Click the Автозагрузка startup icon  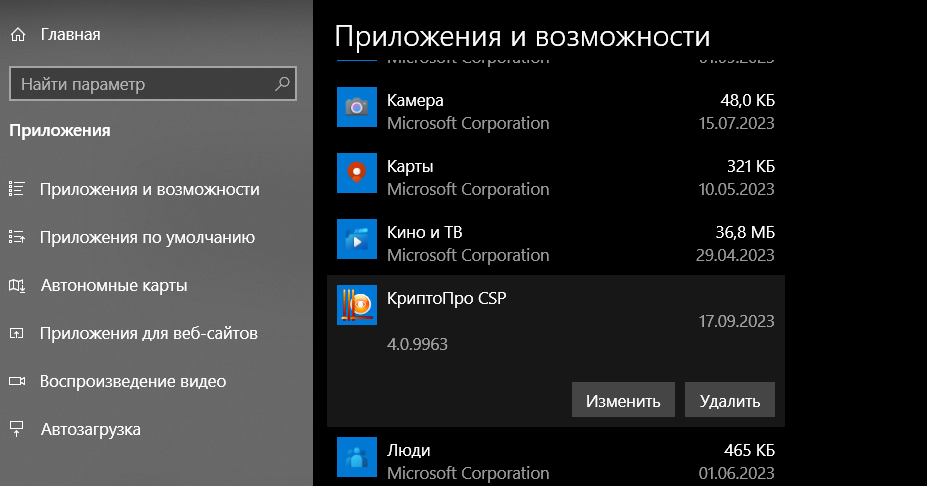click(17, 429)
